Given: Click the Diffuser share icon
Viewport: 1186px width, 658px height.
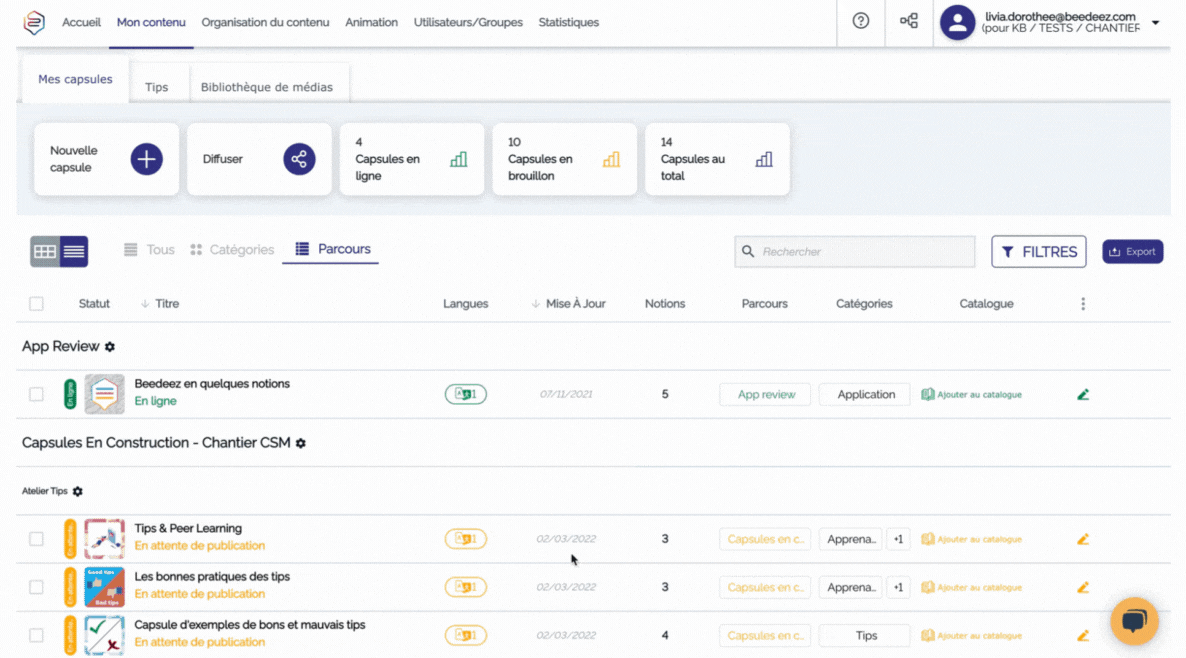Looking at the screenshot, I should point(299,159).
